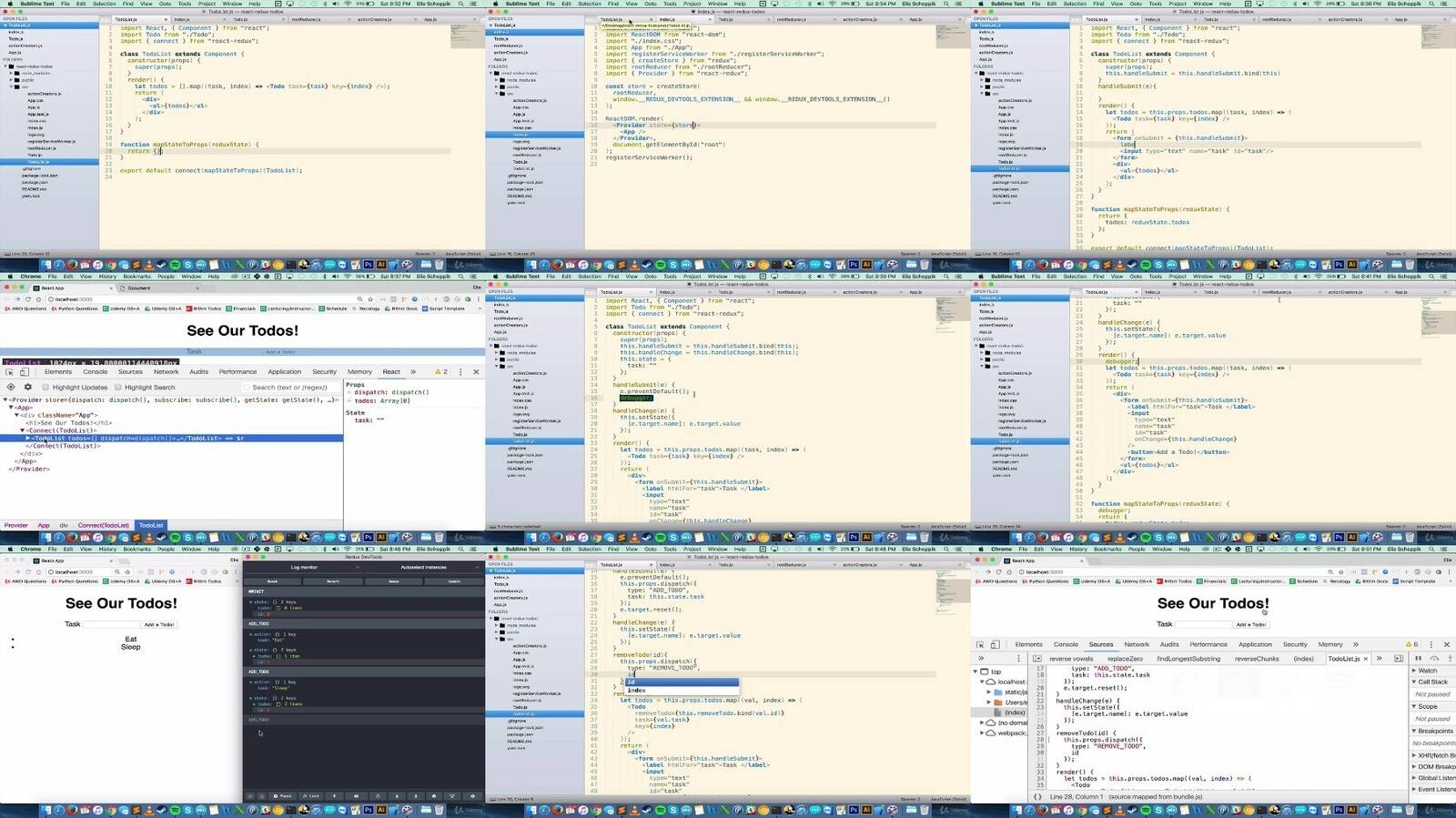Click div breadcrumb in React DevTools footer
This screenshot has height=818, width=1456.
64,525
